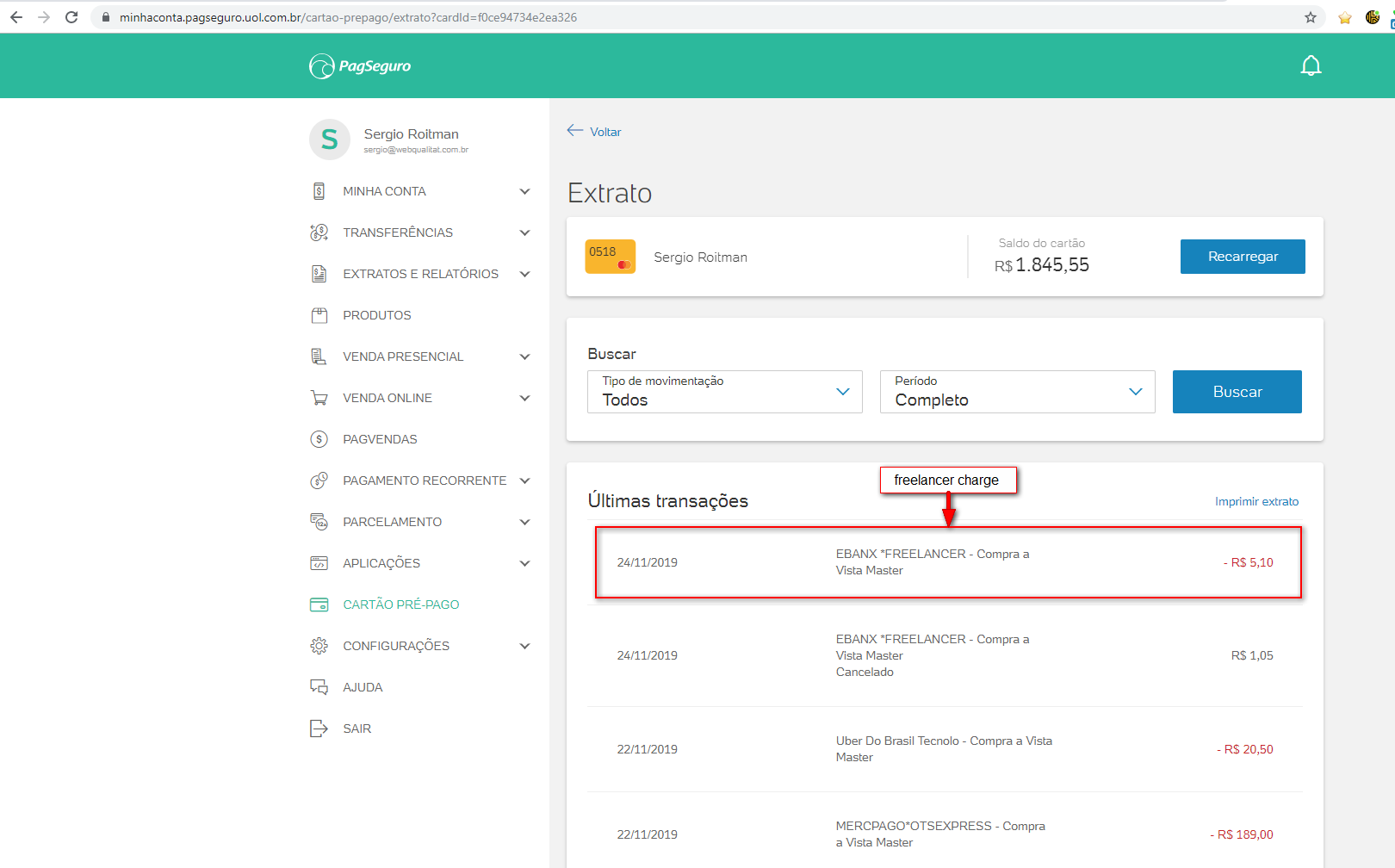Open Cartão Pré-Pago menu item
This screenshot has height=868, width=1395.
[x=400, y=604]
